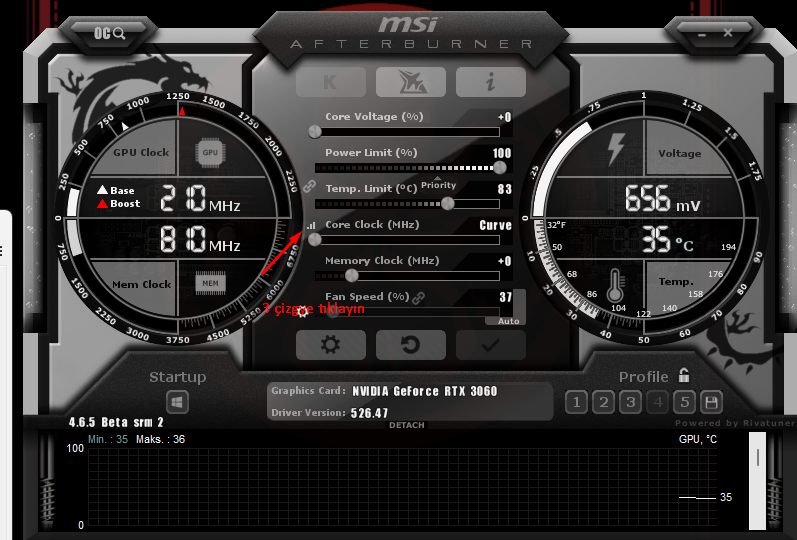Click the Kombustor K button
Viewport: 797px width, 540px height.
coord(331,81)
